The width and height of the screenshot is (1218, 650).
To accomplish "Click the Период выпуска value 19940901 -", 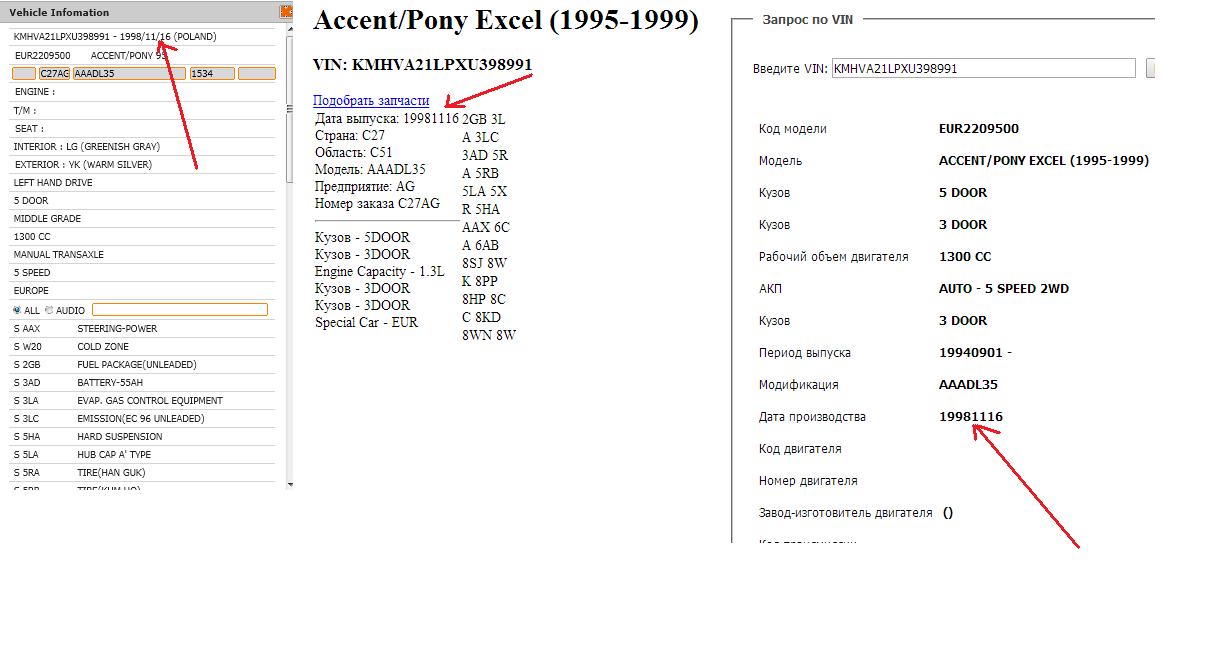I will (x=975, y=353).
